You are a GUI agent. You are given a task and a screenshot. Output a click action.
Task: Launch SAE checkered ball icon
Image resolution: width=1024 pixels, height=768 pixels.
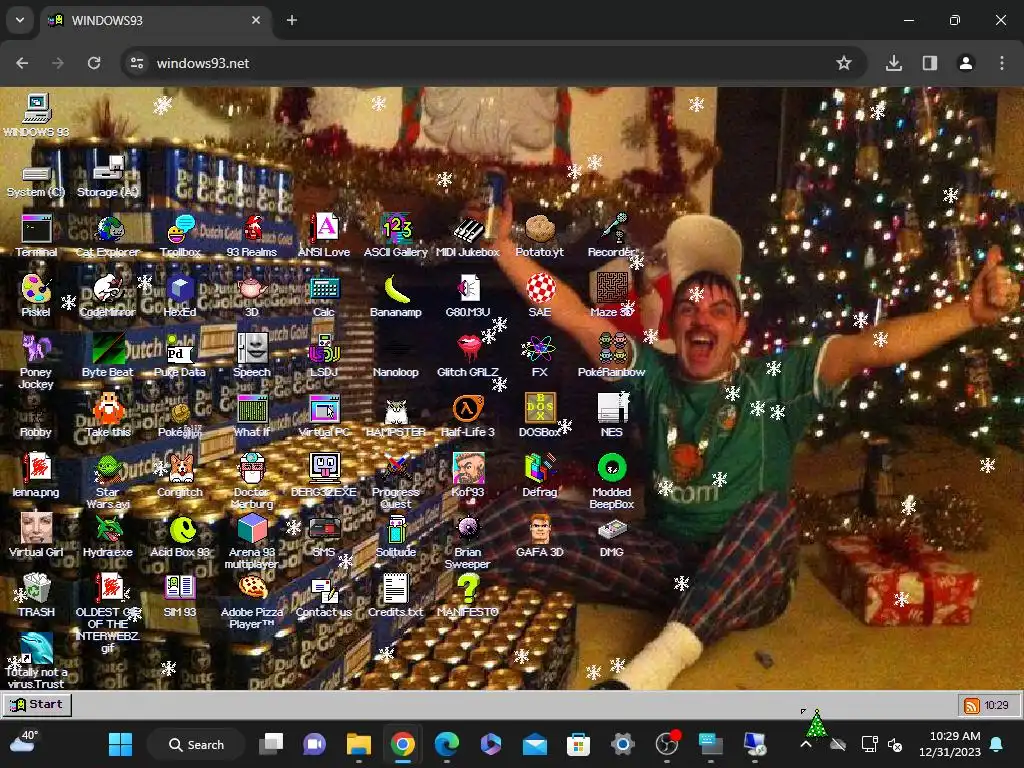tap(540, 296)
